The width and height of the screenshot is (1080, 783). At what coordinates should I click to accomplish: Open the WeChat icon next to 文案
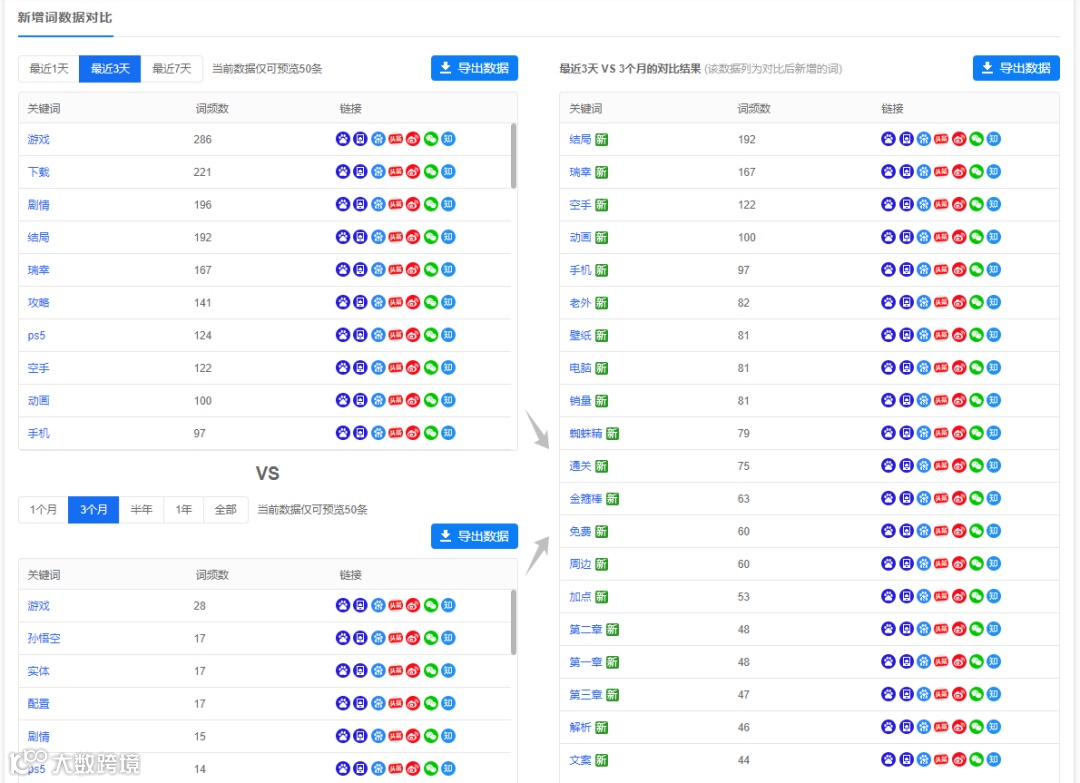click(x=976, y=760)
